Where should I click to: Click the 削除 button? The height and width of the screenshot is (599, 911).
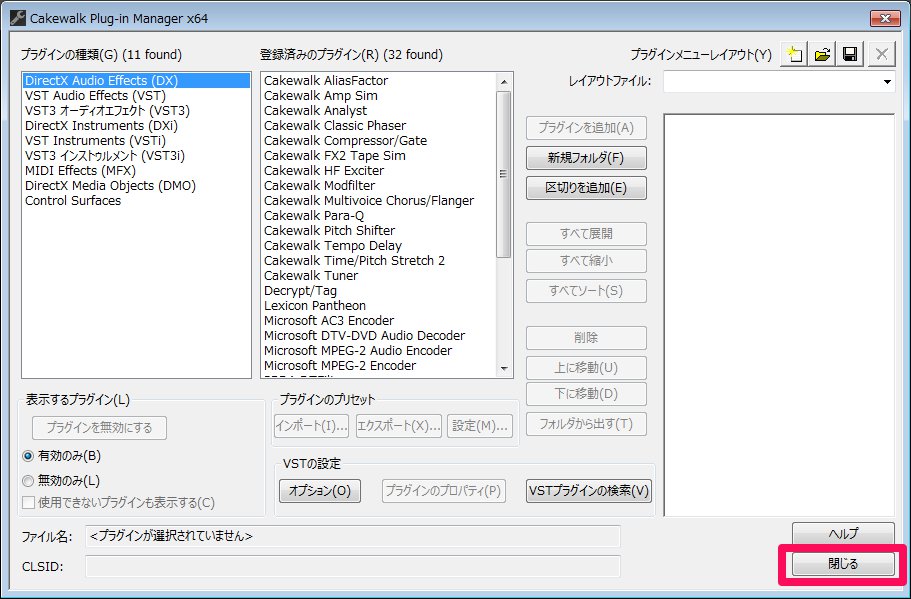click(586, 338)
